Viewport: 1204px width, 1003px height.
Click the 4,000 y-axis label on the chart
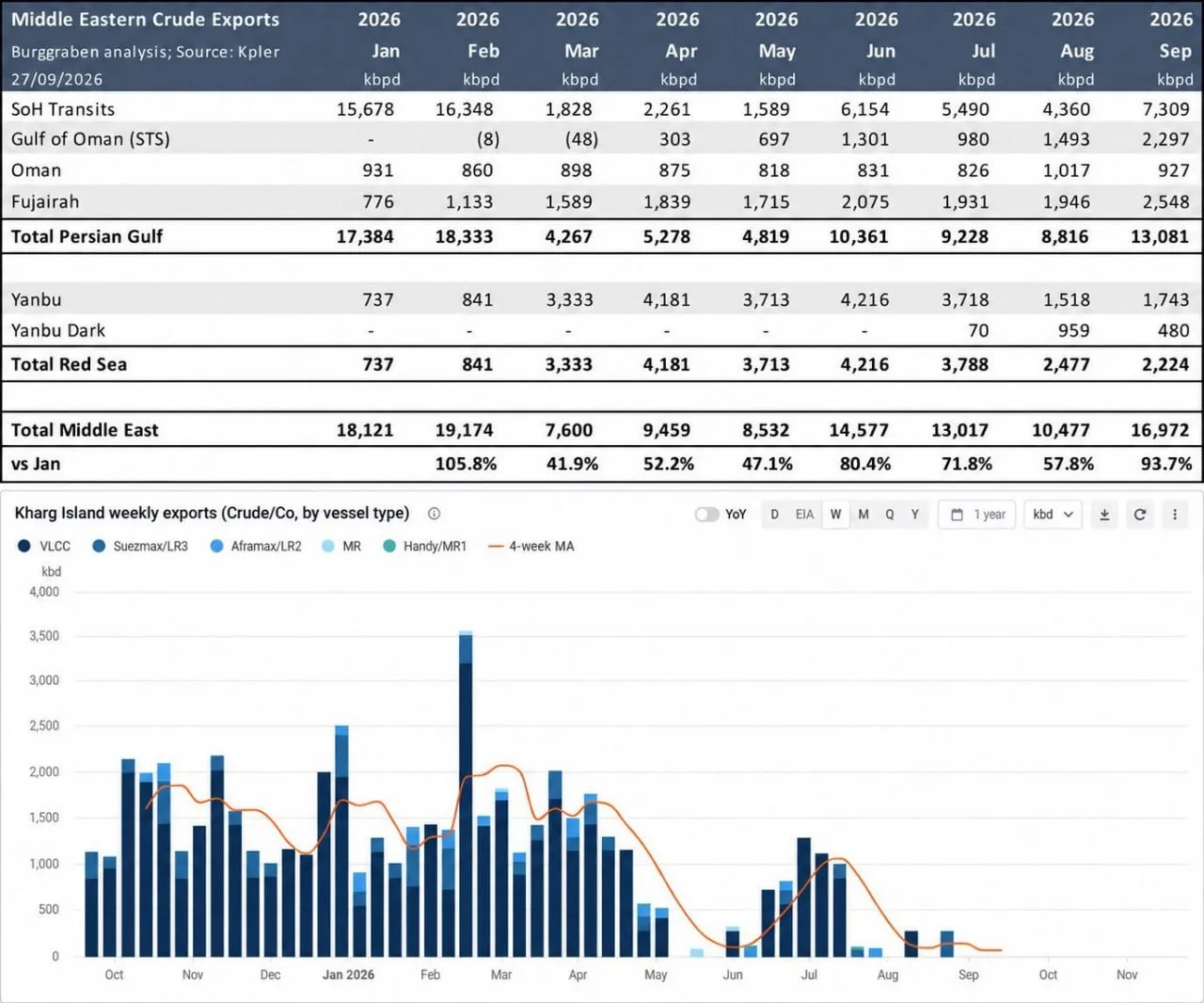44,592
